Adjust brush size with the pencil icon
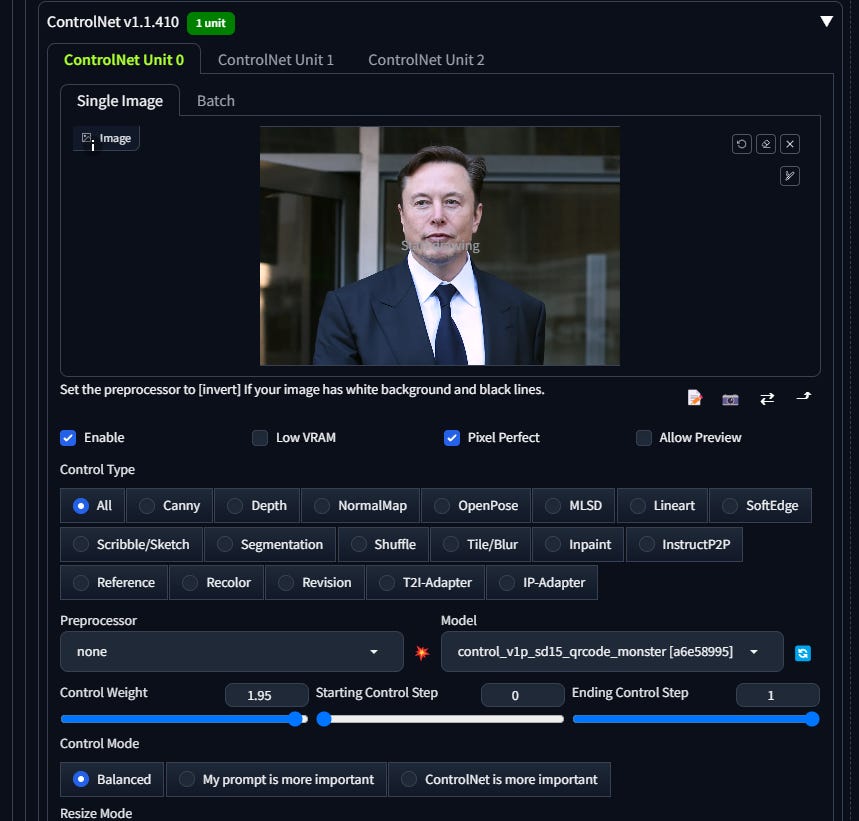Screen dimensions: 859x821 tap(789, 176)
